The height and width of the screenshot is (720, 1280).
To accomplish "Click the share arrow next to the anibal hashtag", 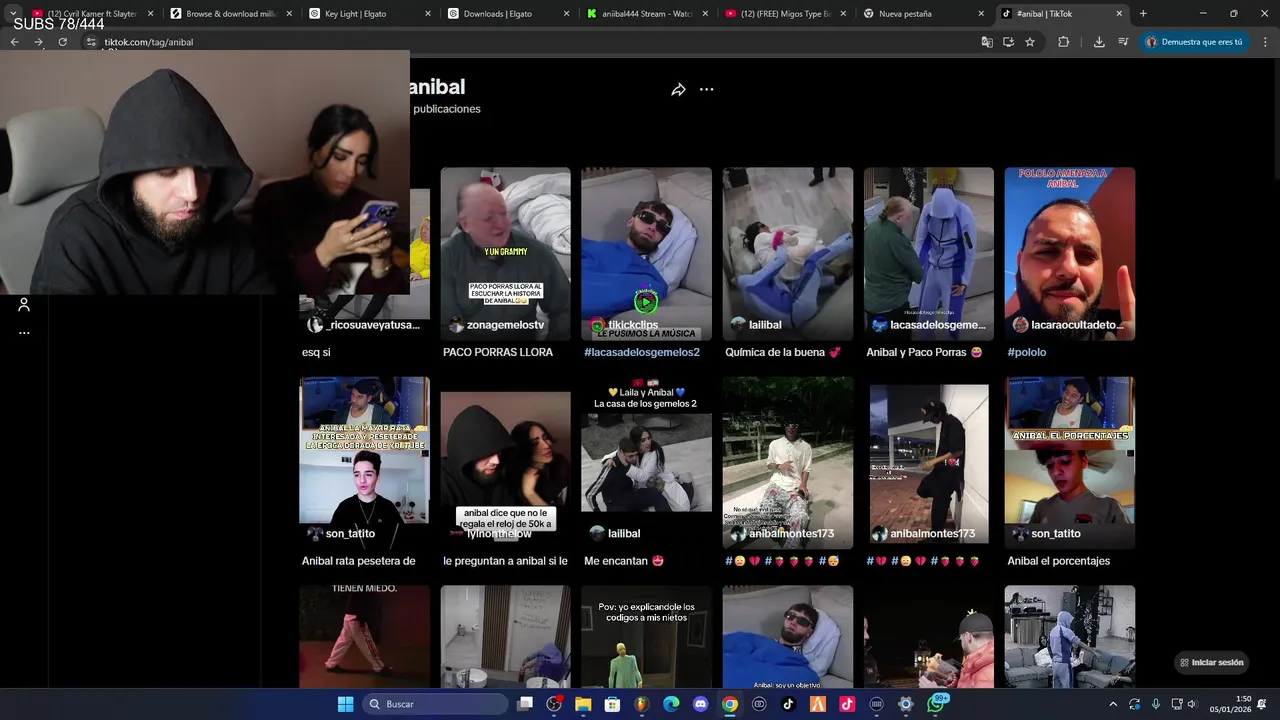I will click(x=678, y=90).
